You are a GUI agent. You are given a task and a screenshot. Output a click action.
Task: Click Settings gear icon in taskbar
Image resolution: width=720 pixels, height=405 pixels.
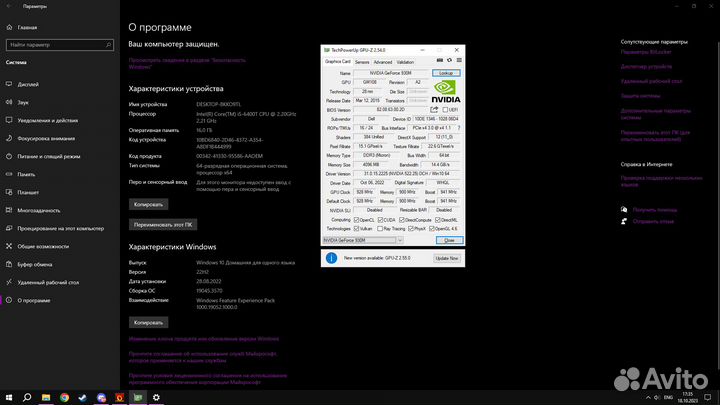tap(156, 397)
